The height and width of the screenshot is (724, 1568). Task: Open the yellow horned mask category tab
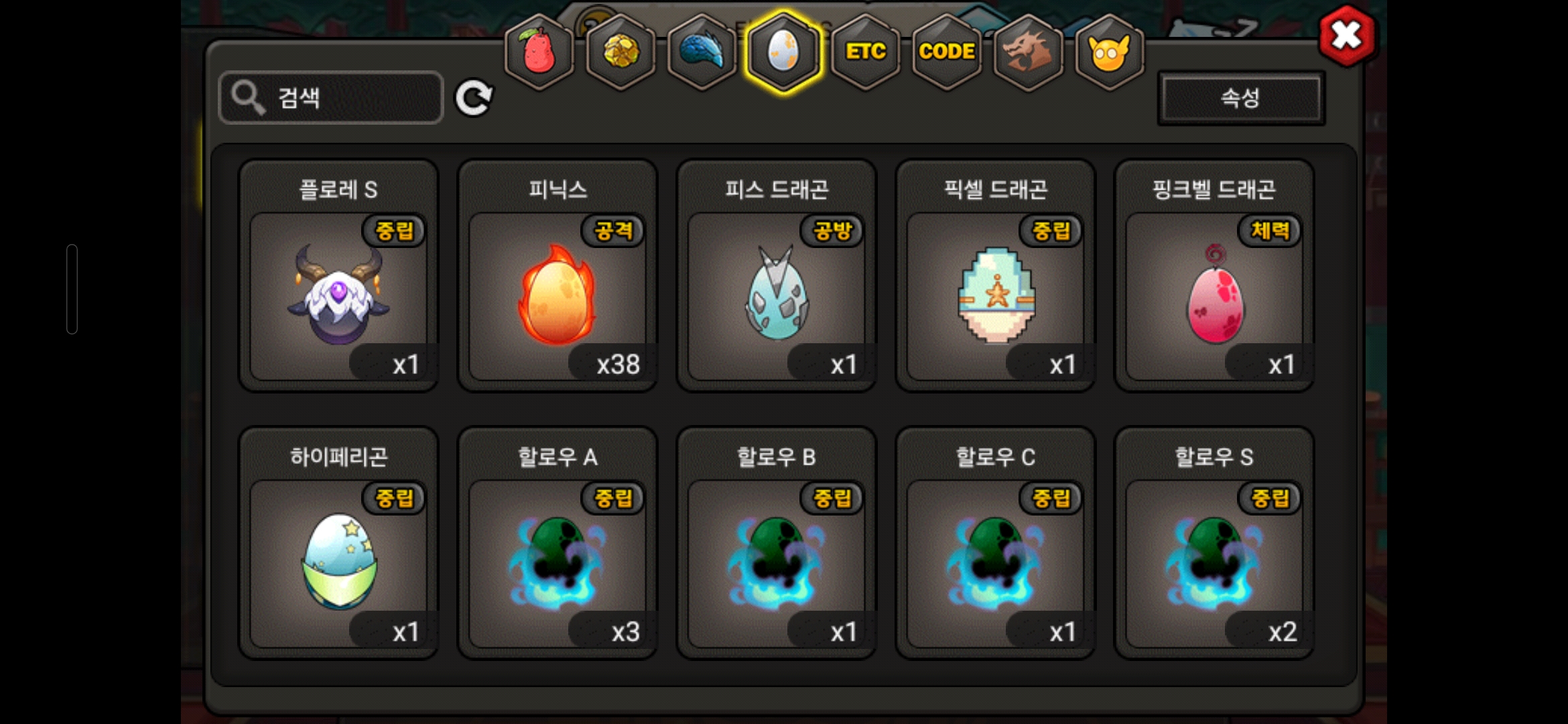pos(1110,52)
